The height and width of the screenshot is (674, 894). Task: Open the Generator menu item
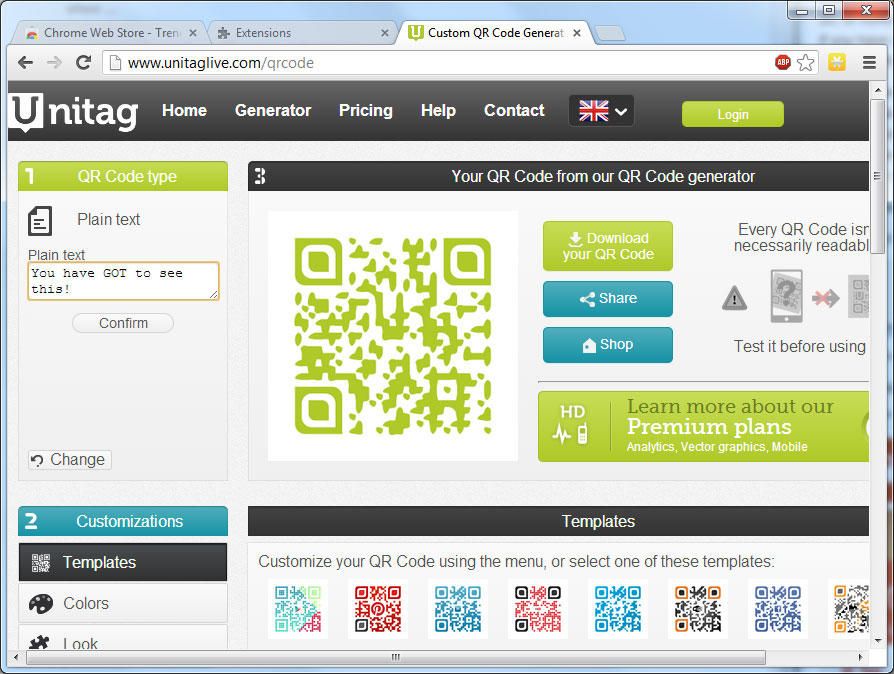pos(273,111)
